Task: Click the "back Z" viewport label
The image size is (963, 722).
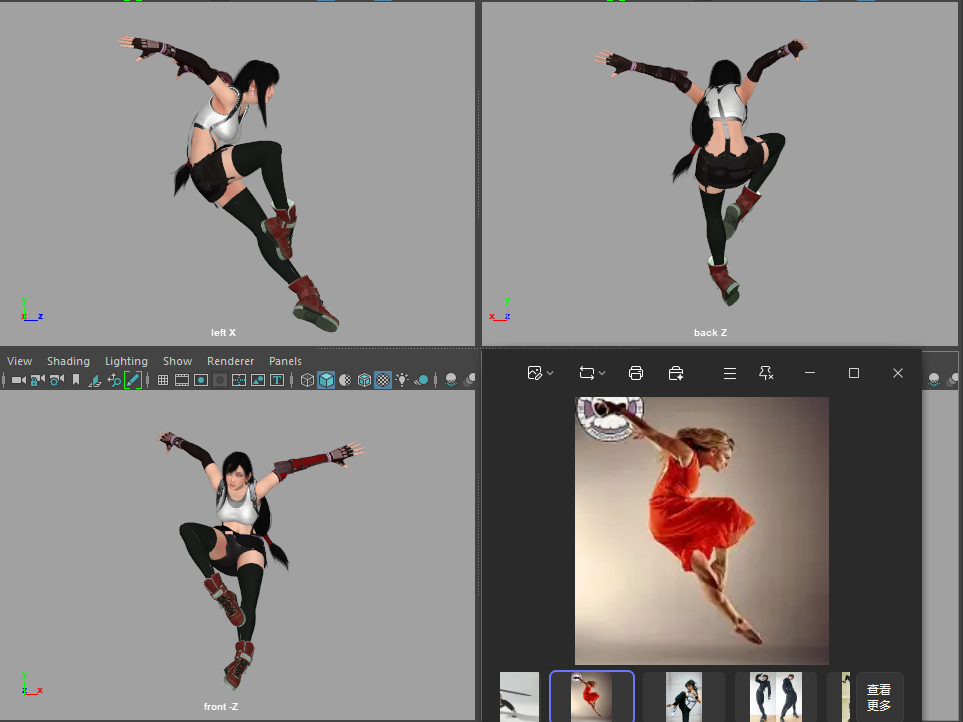Action: click(x=710, y=332)
